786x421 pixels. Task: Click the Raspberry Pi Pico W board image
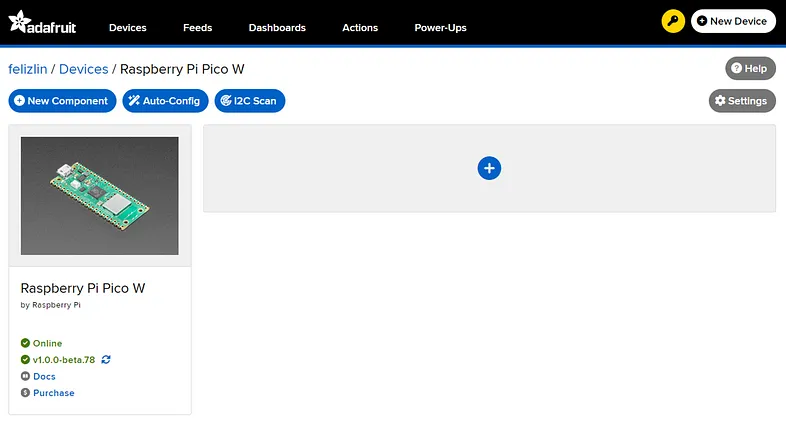99,195
